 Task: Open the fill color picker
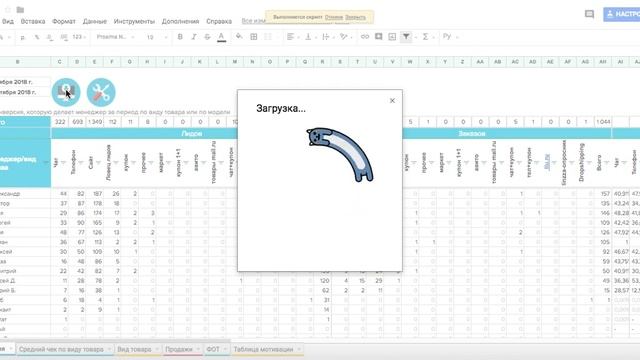point(239,37)
